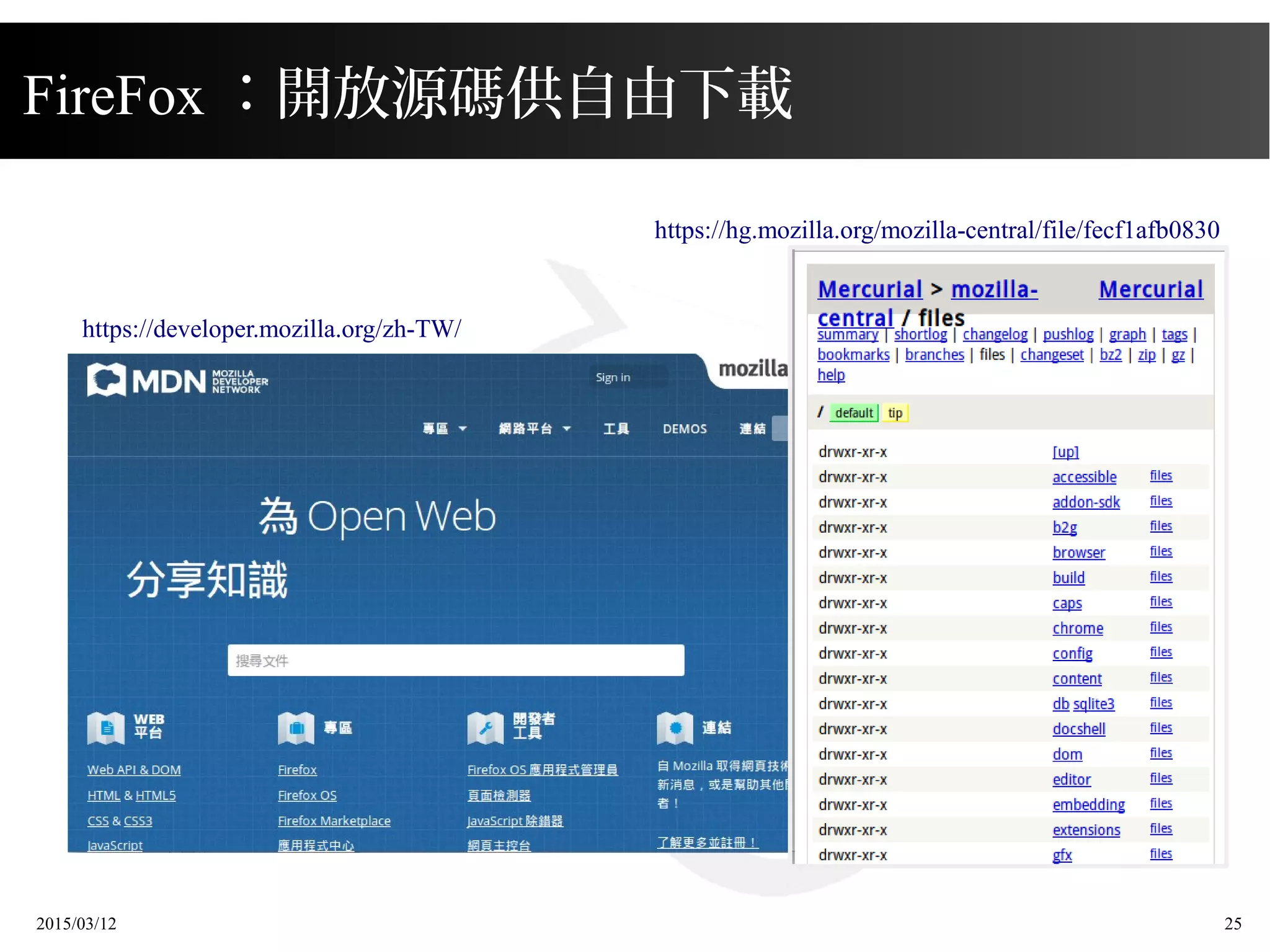The width and height of the screenshot is (1270, 952).
Task: Open the pushlog link
Action: [x=1068, y=334]
